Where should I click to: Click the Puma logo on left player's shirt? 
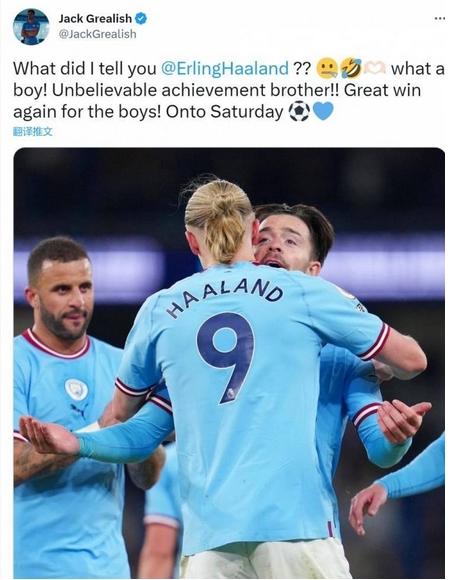[80, 409]
